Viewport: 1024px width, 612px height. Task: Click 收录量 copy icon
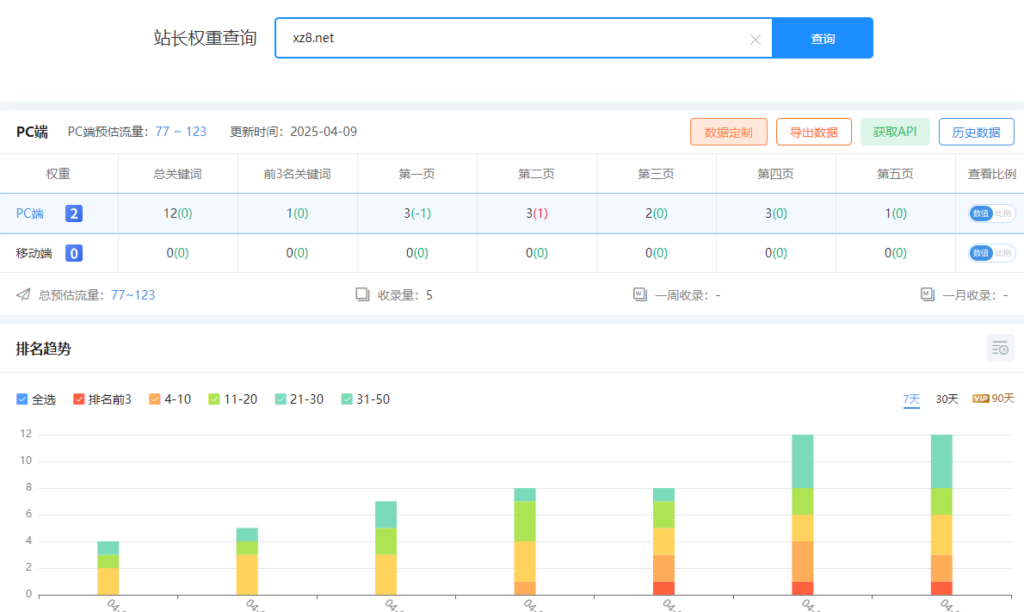click(362, 295)
